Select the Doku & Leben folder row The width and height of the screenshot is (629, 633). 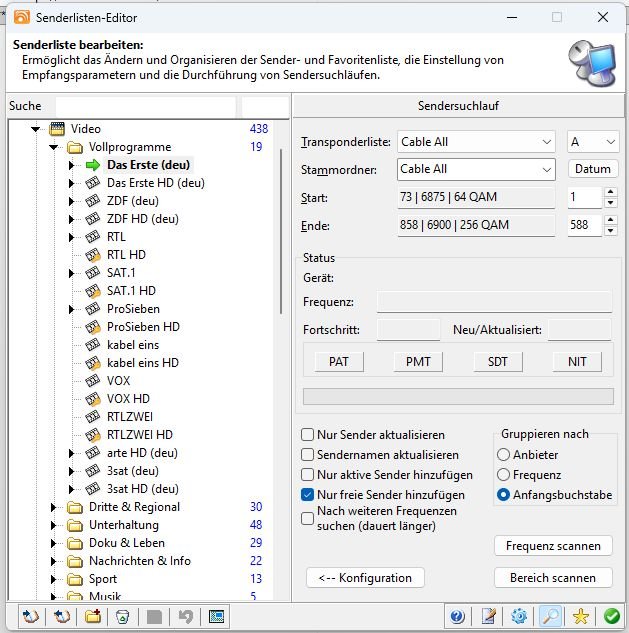point(127,543)
